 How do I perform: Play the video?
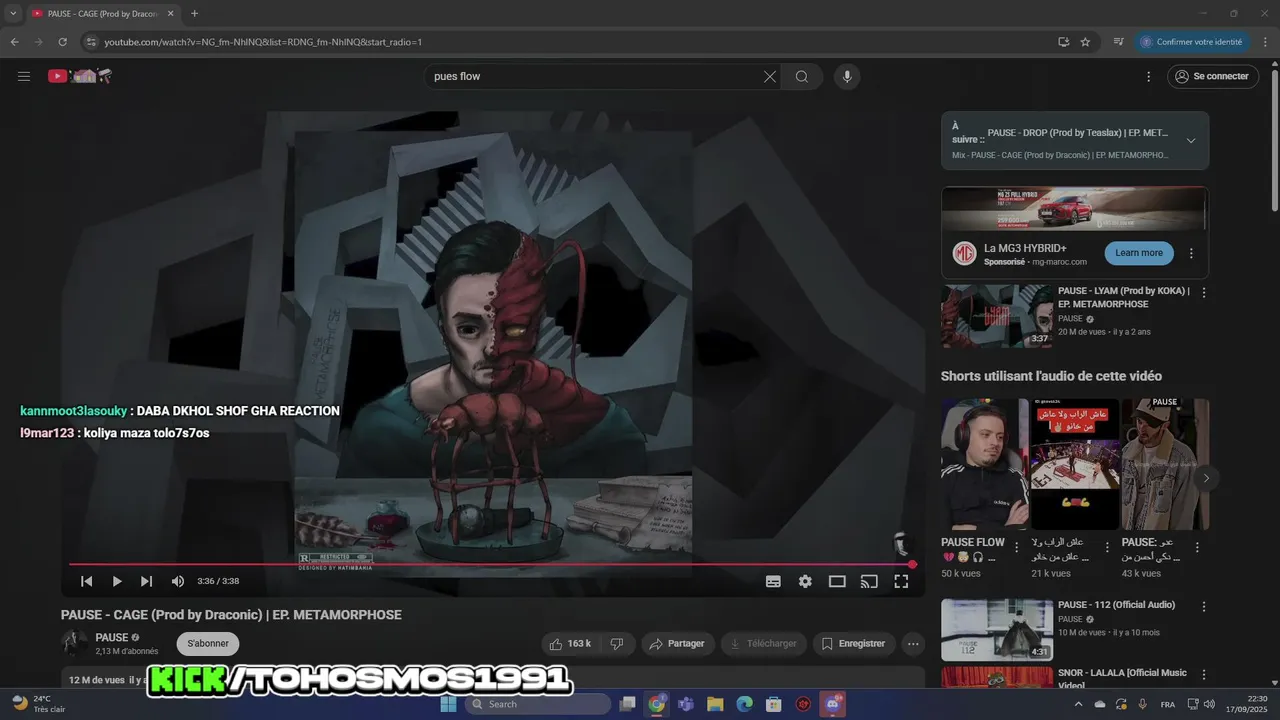click(x=117, y=581)
